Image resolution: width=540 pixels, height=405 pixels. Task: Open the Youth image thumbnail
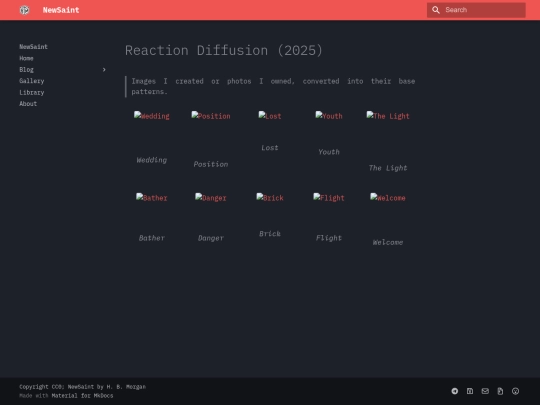329,116
